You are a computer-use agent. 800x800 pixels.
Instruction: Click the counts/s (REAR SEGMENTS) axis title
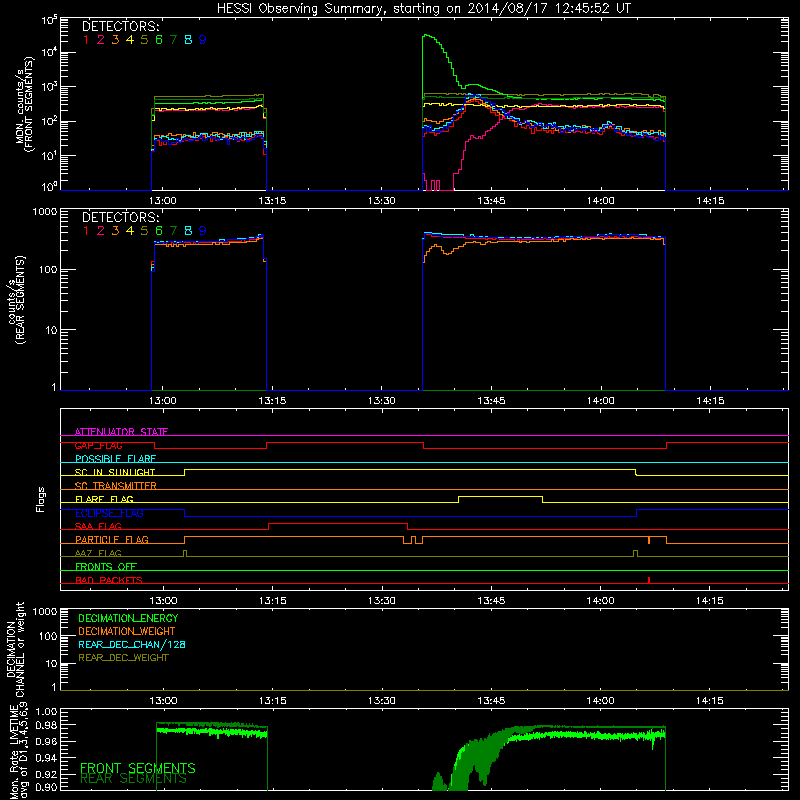click(x=16, y=299)
